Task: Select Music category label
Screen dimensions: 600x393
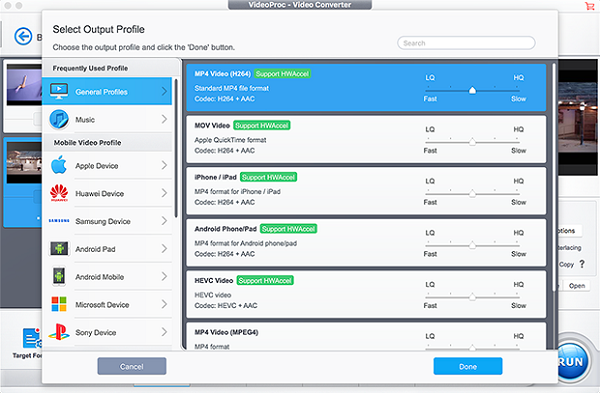Action: [85, 120]
